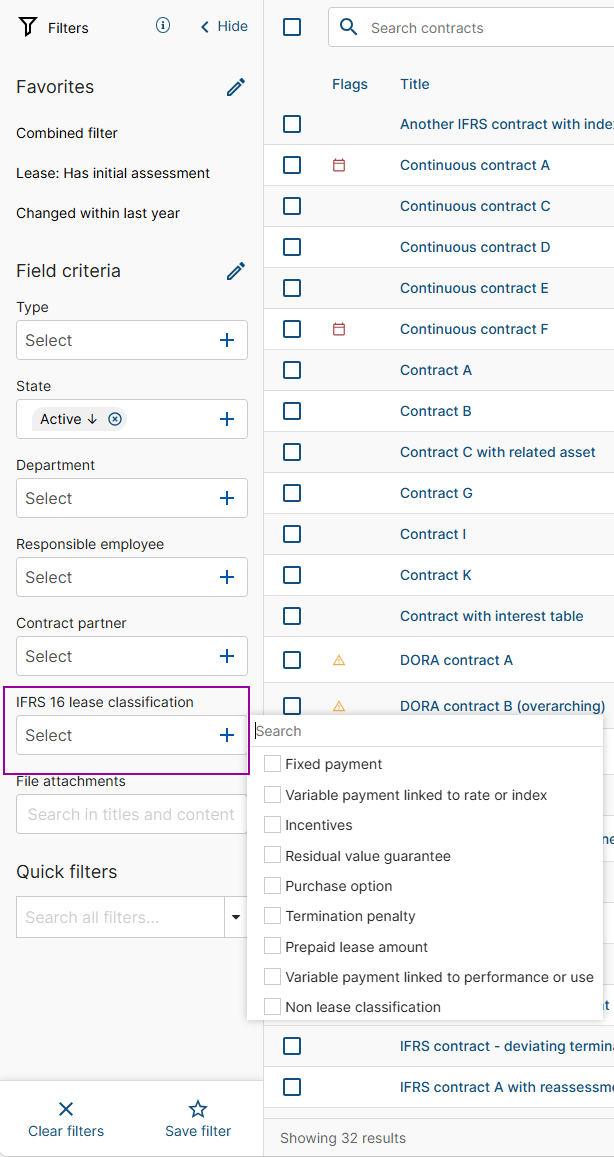Viewport: 614px width, 1157px height.
Task: Click the plus icon in Type field
Action: pyautogui.click(x=227, y=340)
